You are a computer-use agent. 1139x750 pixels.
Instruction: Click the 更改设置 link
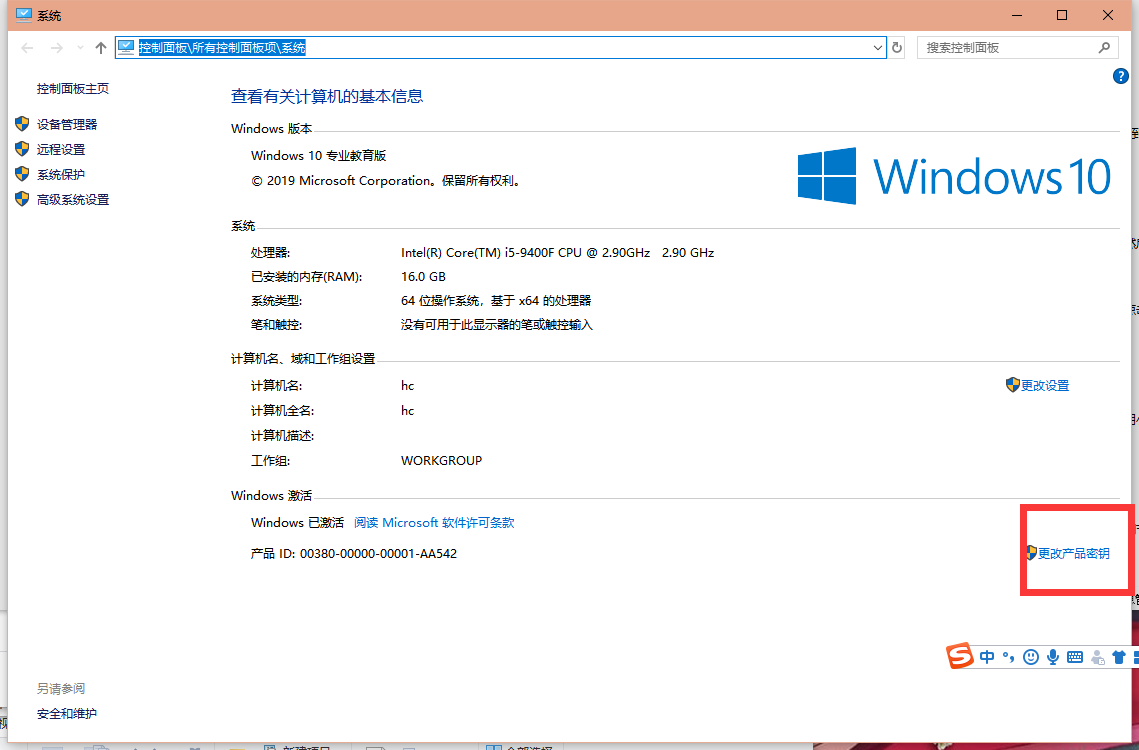coord(1045,385)
